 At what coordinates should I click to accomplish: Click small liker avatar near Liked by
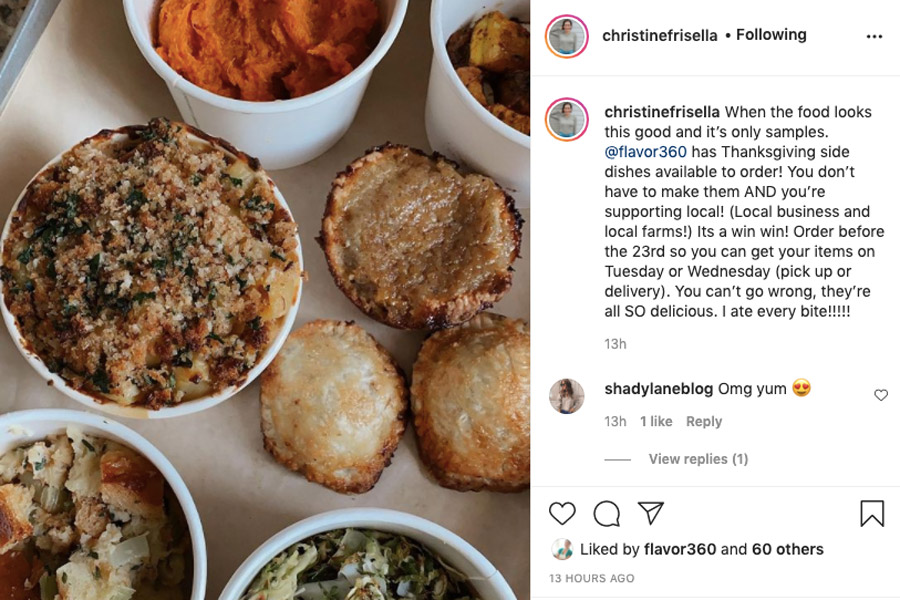tap(562, 549)
